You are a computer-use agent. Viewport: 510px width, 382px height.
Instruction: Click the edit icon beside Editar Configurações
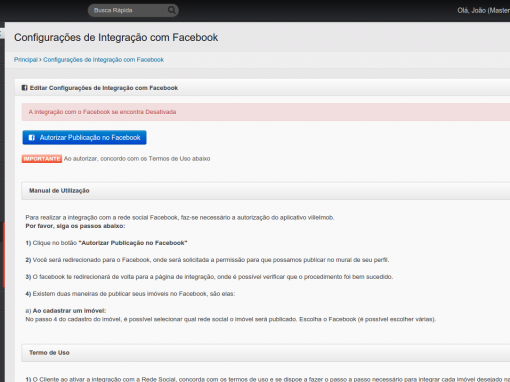[24, 88]
